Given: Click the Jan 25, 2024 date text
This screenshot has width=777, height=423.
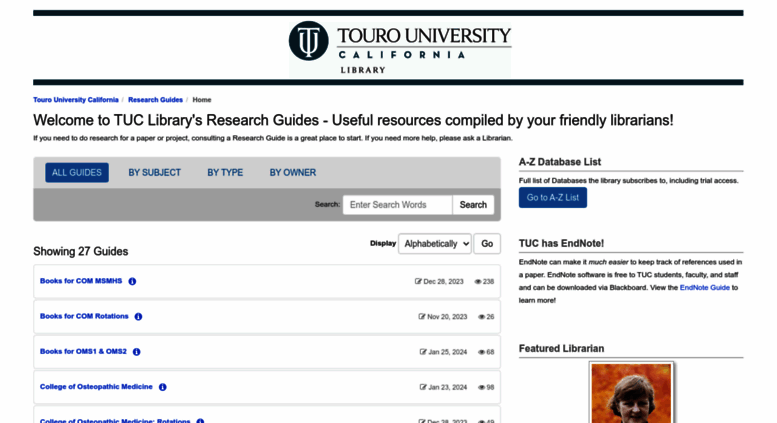Looking at the screenshot, I should [x=447, y=352].
